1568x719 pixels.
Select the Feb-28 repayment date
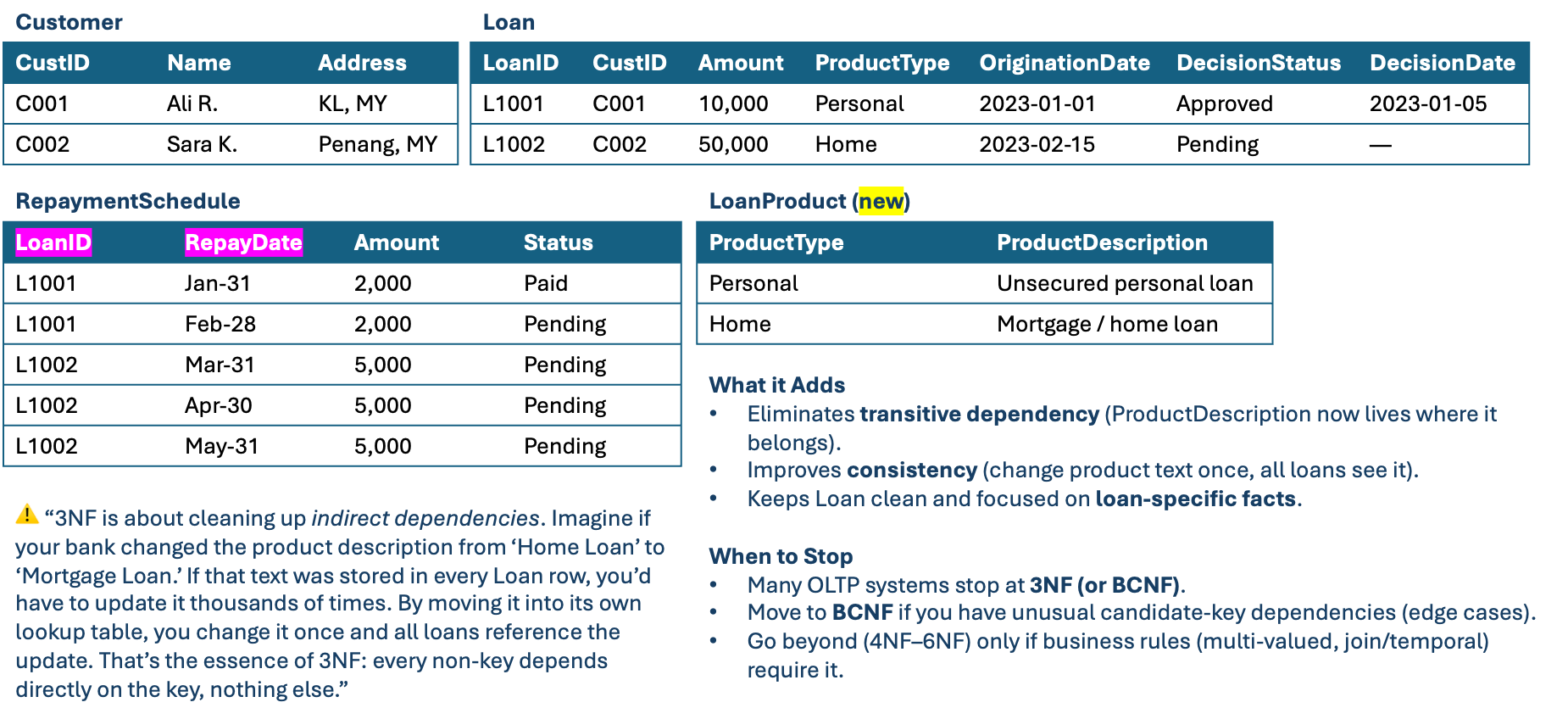[220, 324]
